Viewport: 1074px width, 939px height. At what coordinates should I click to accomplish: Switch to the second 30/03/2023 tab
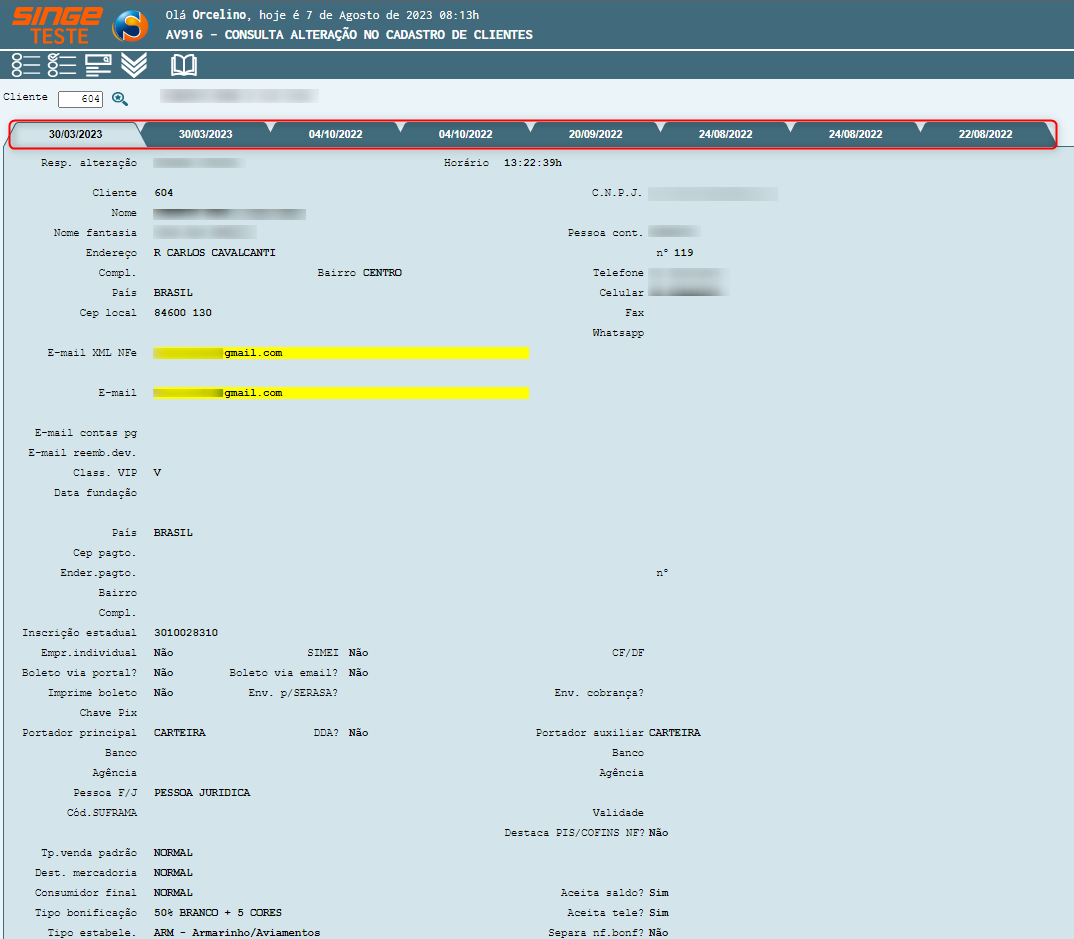pos(205,134)
